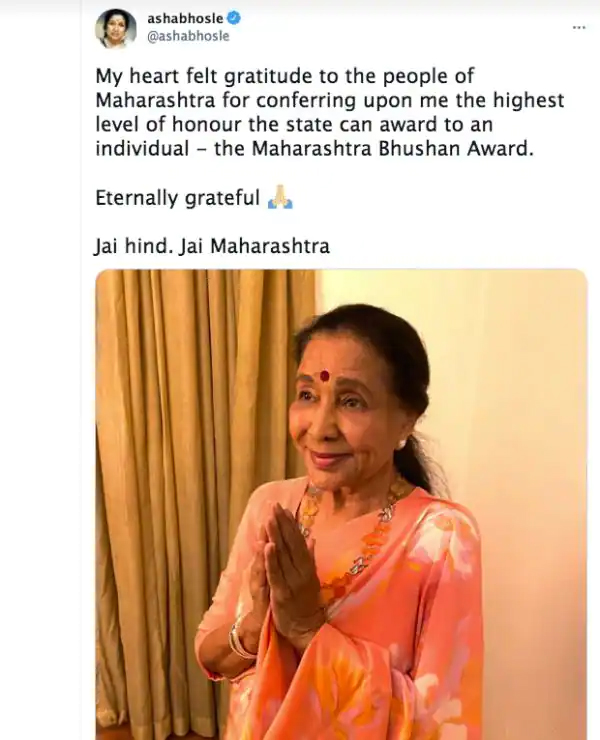Click the bangles on the wrist

(241, 642)
